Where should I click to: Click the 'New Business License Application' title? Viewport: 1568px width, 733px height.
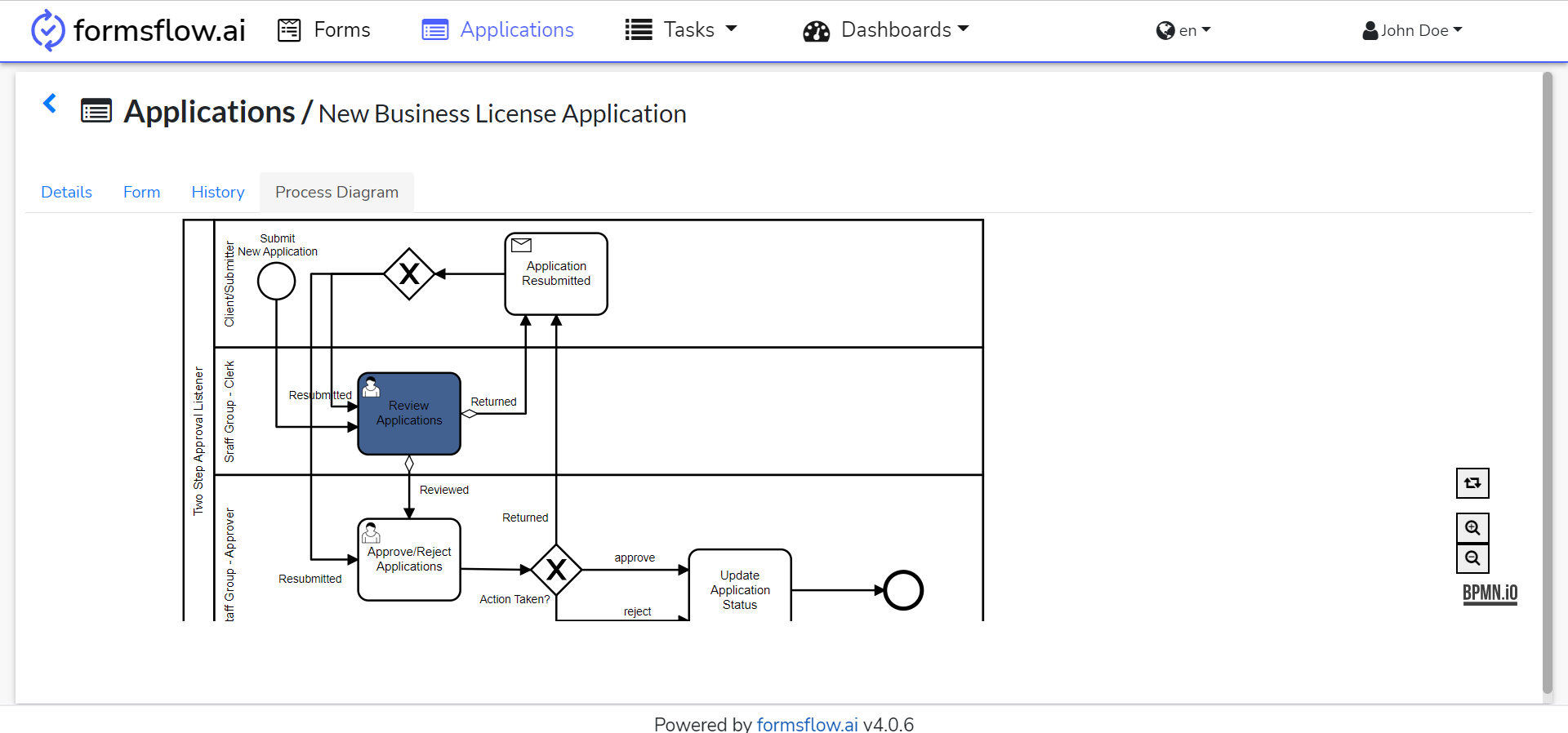click(502, 113)
